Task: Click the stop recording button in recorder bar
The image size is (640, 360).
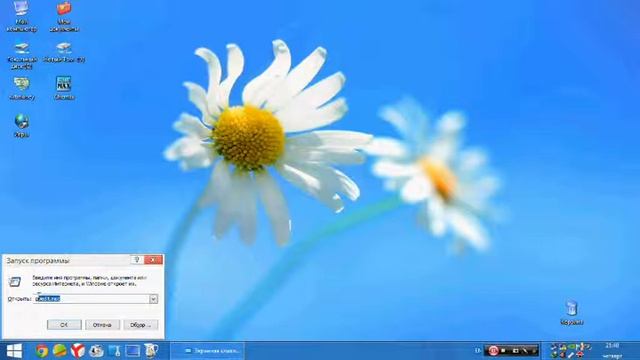Action: 503,351
